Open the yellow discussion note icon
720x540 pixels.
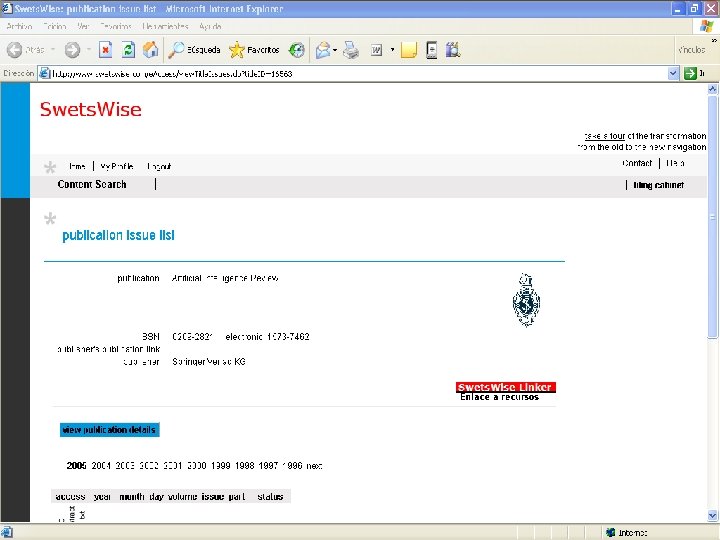[409, 50]
